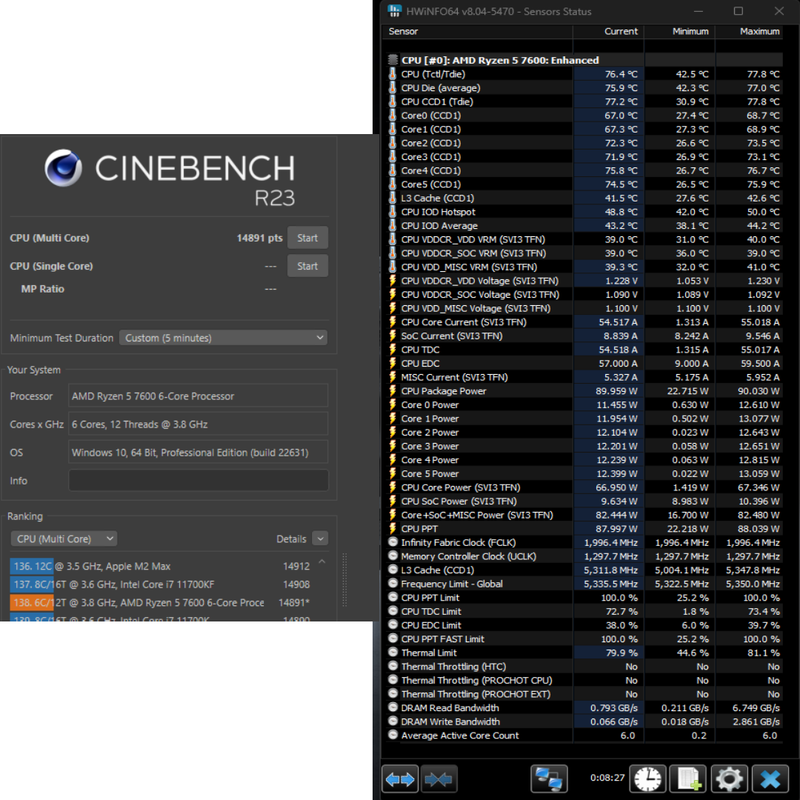Click the lightning icon beside Core 0 Power
The width and height of the screenshot is (800, 800).
pos(392,405)
